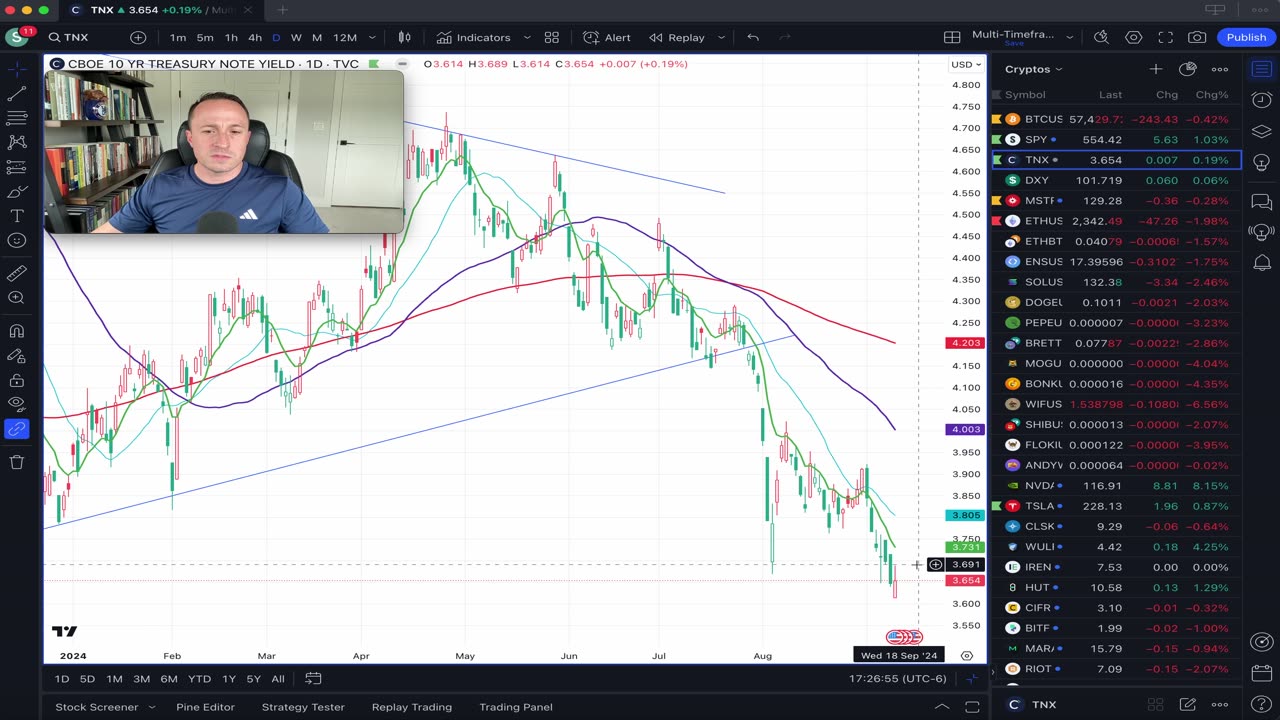The image size is (1280, 720).
Task: Add symbol to Cryptos watchlist
Action: (x=1155, y=69)
